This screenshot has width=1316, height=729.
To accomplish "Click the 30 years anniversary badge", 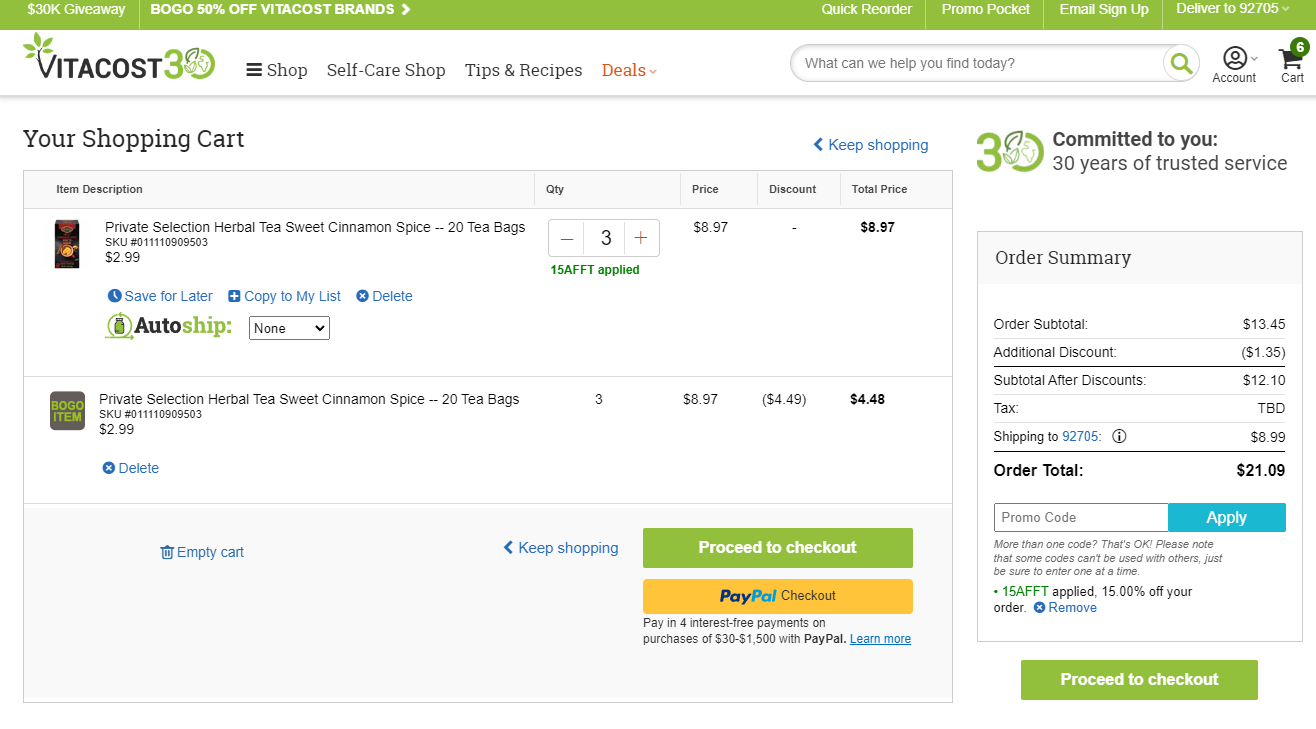I will [1010, 152].
